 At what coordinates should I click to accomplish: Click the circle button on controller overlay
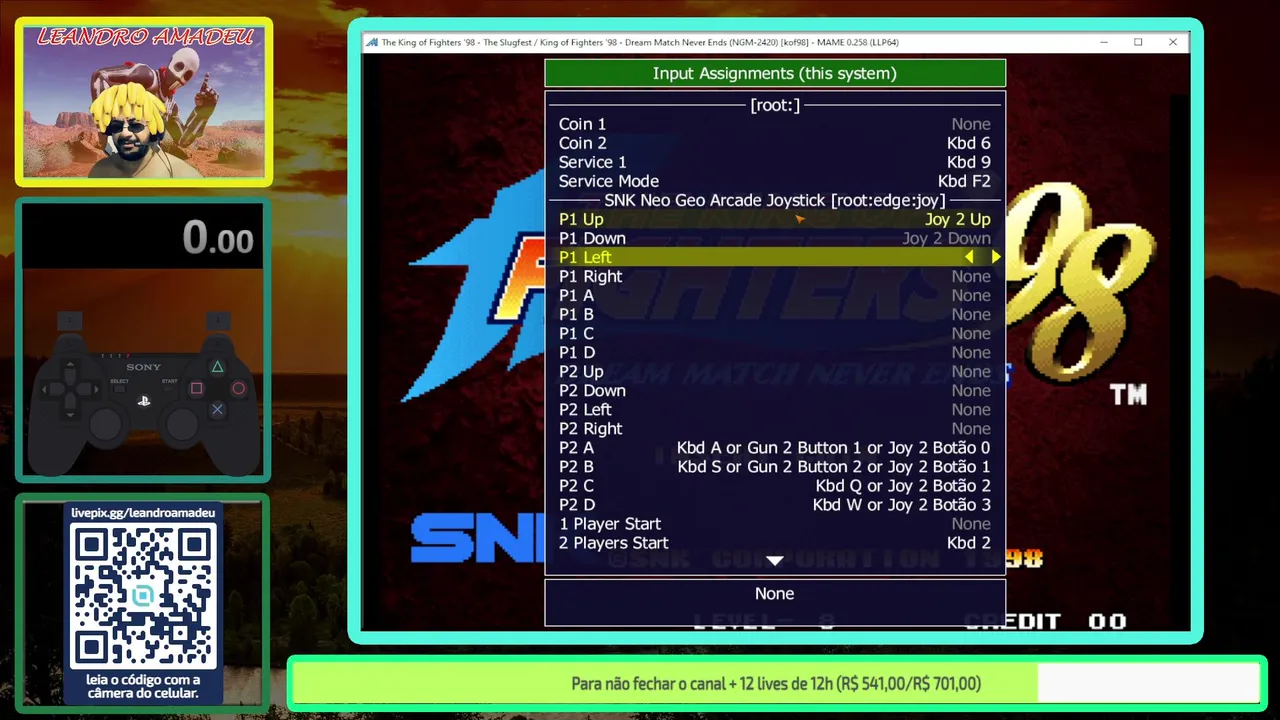(x=238, y=388)
